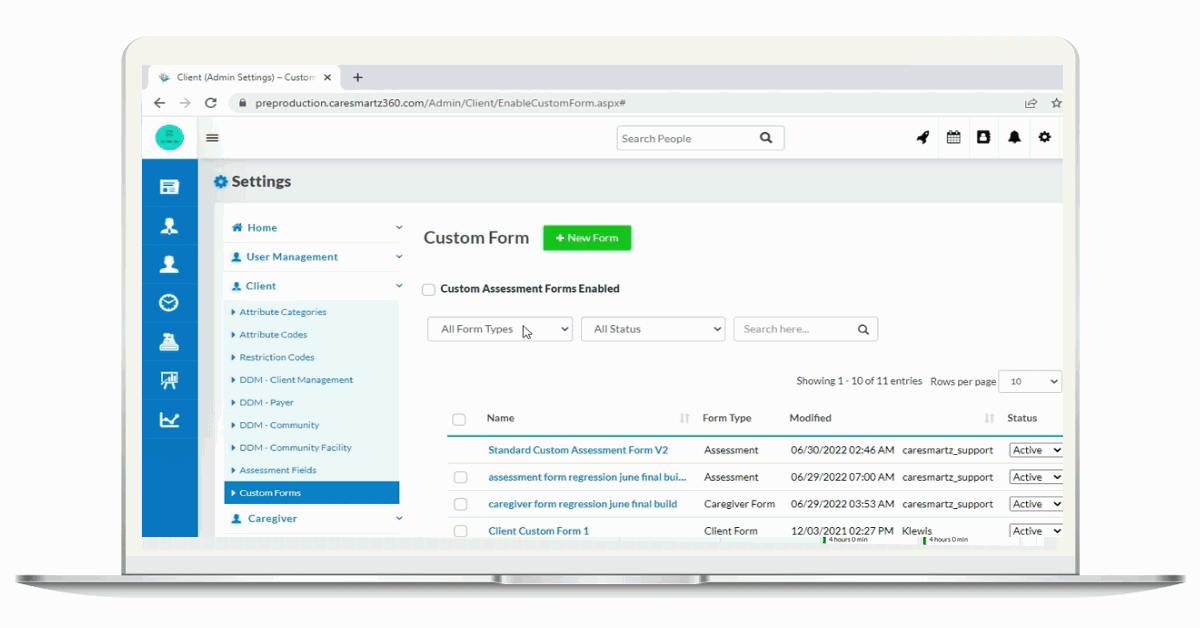The width and height of the screenshot is (1200, 628).
Task: Open the Standard Custom Assessment Form V2 link
Action: [579, 450]
